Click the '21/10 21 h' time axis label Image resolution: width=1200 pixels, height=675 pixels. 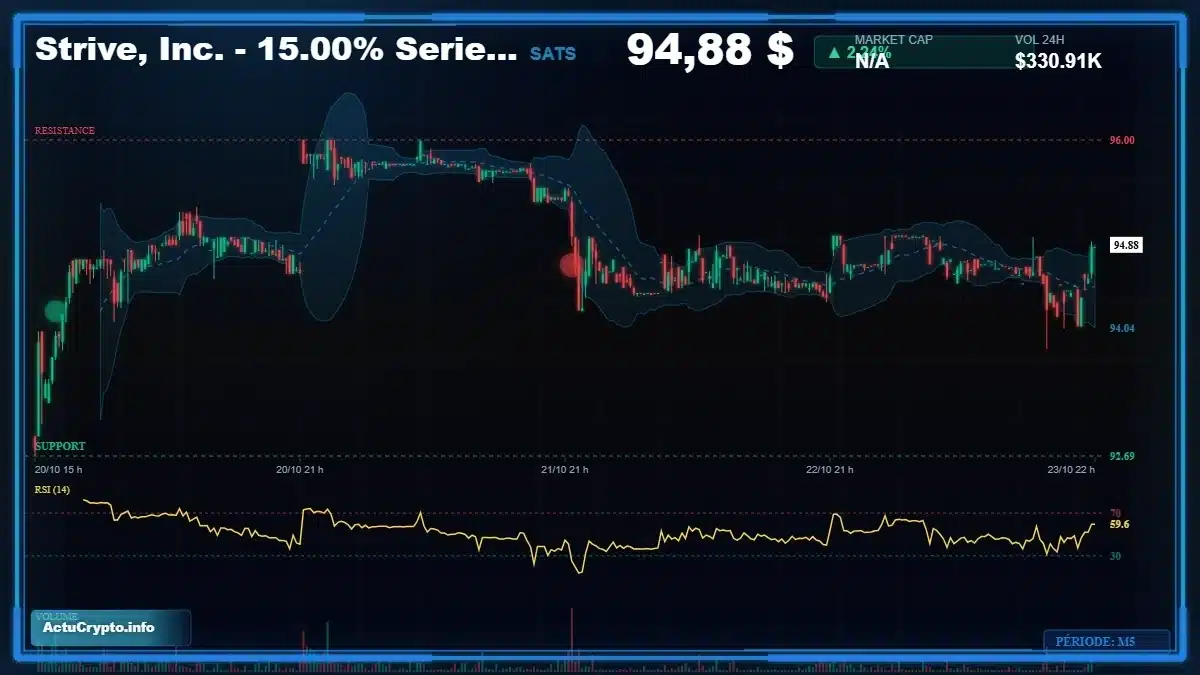coord(565,469)
